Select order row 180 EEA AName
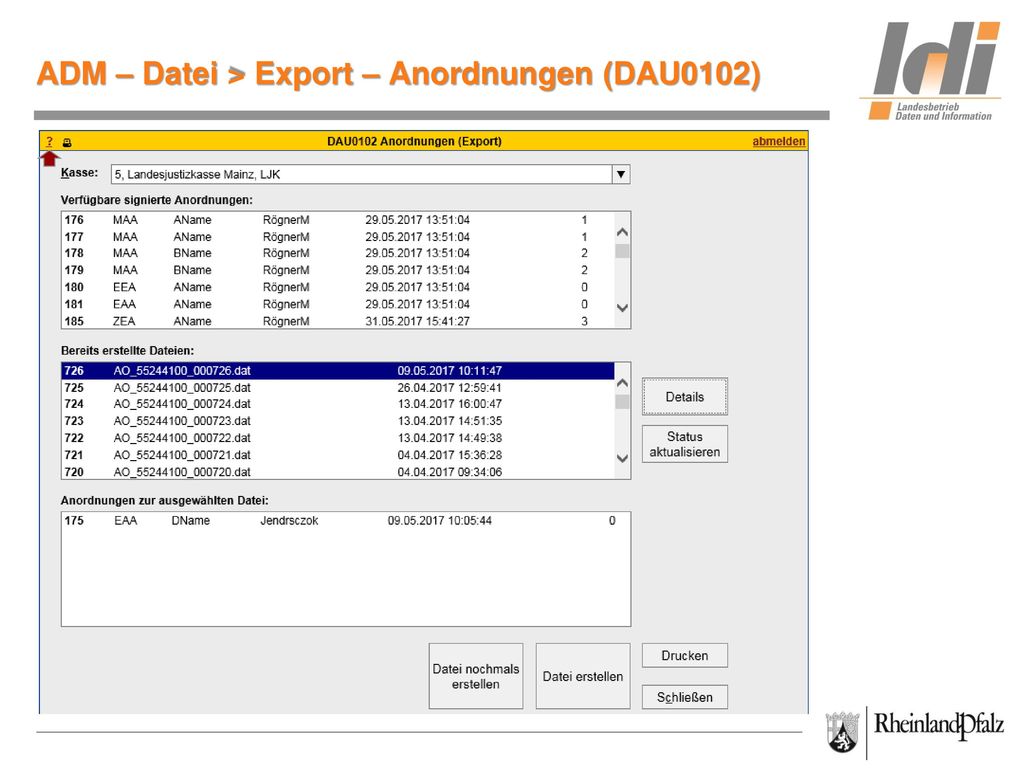 (x=338, y=287)
